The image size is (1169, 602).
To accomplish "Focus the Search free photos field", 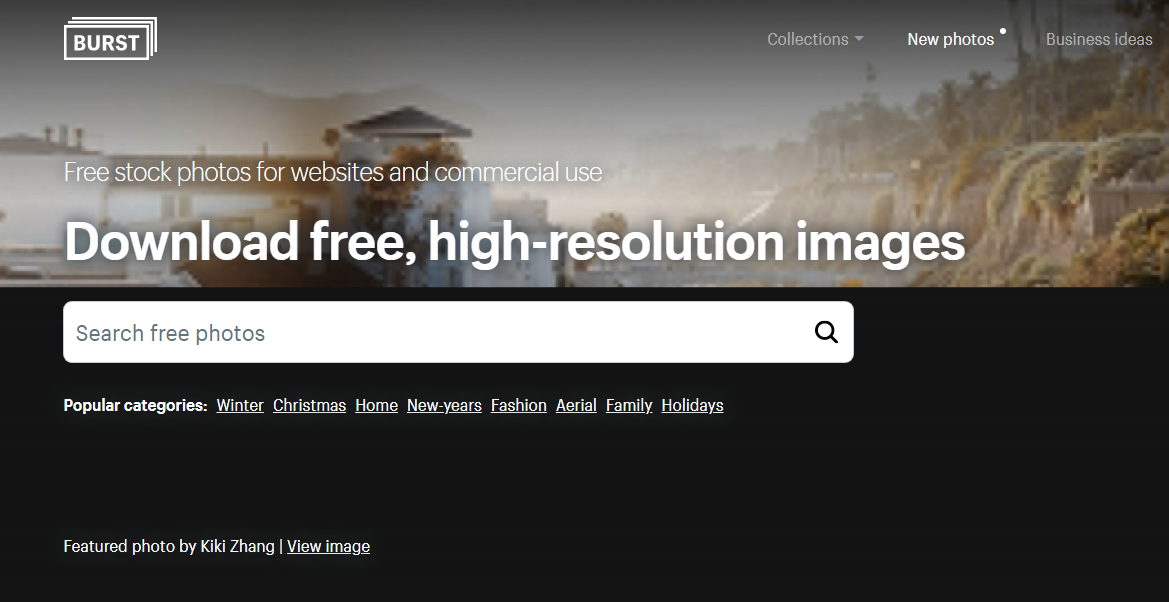I will coord(430,332).
